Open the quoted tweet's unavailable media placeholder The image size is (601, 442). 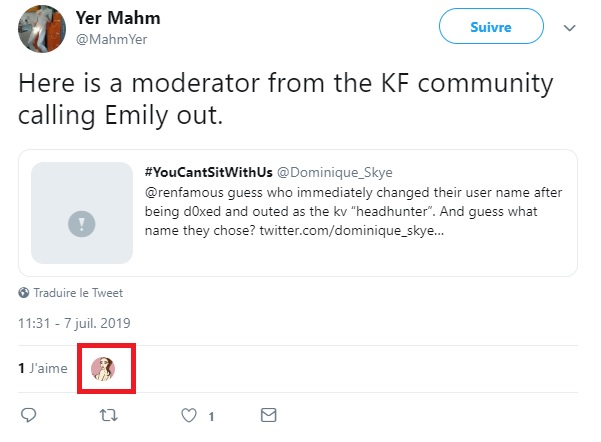click(x=82, y=213)
